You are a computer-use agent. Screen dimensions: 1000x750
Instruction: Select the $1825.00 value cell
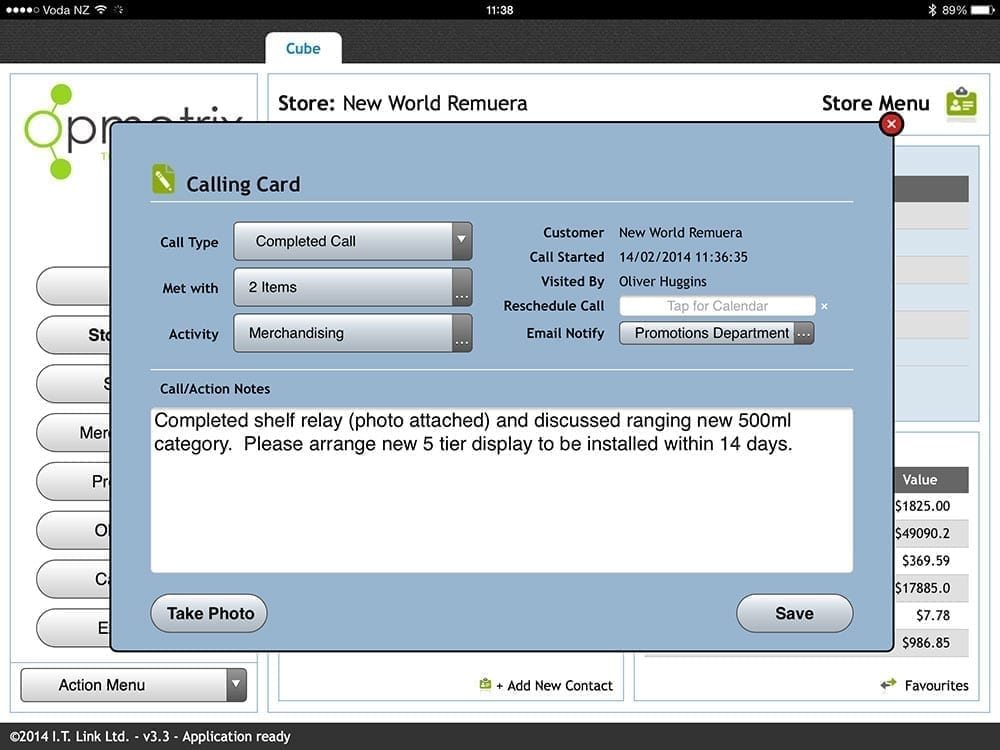point(922,506)
